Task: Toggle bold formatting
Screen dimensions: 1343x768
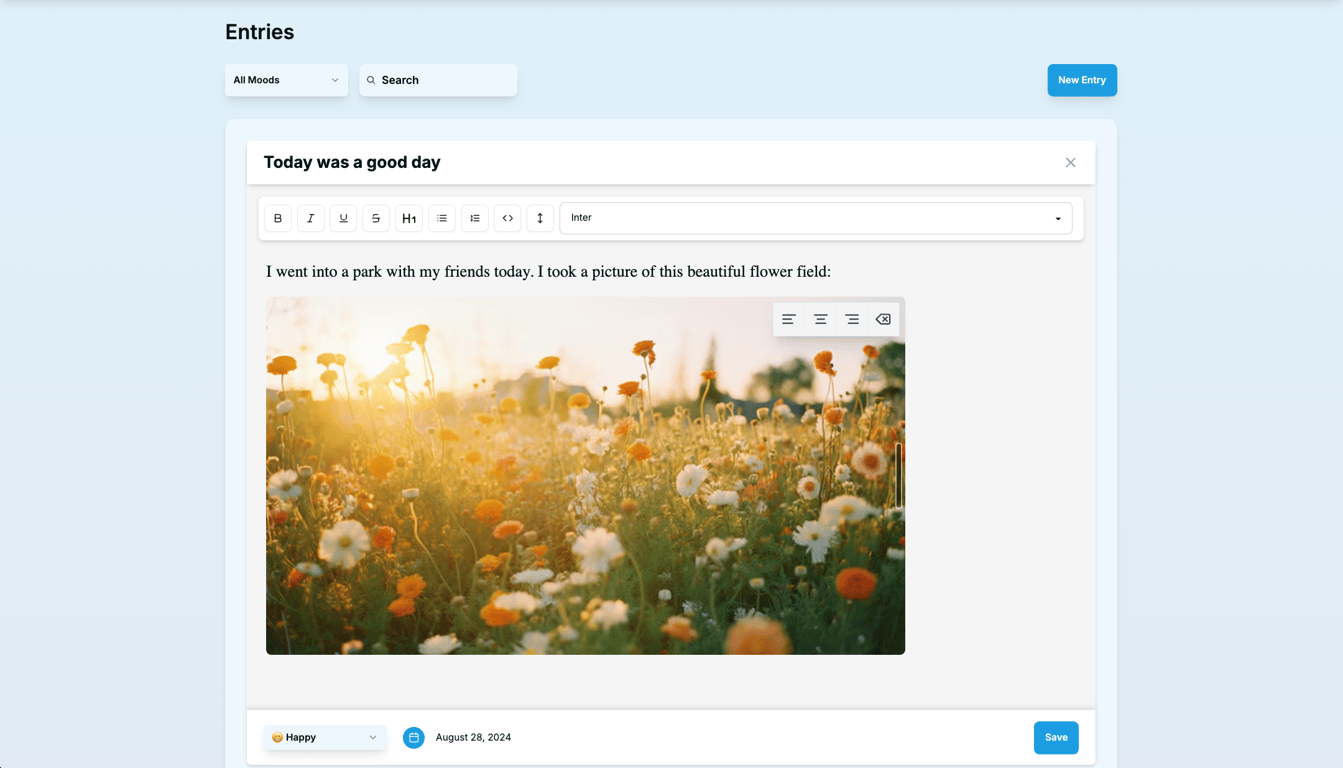Action: [278, 218]
